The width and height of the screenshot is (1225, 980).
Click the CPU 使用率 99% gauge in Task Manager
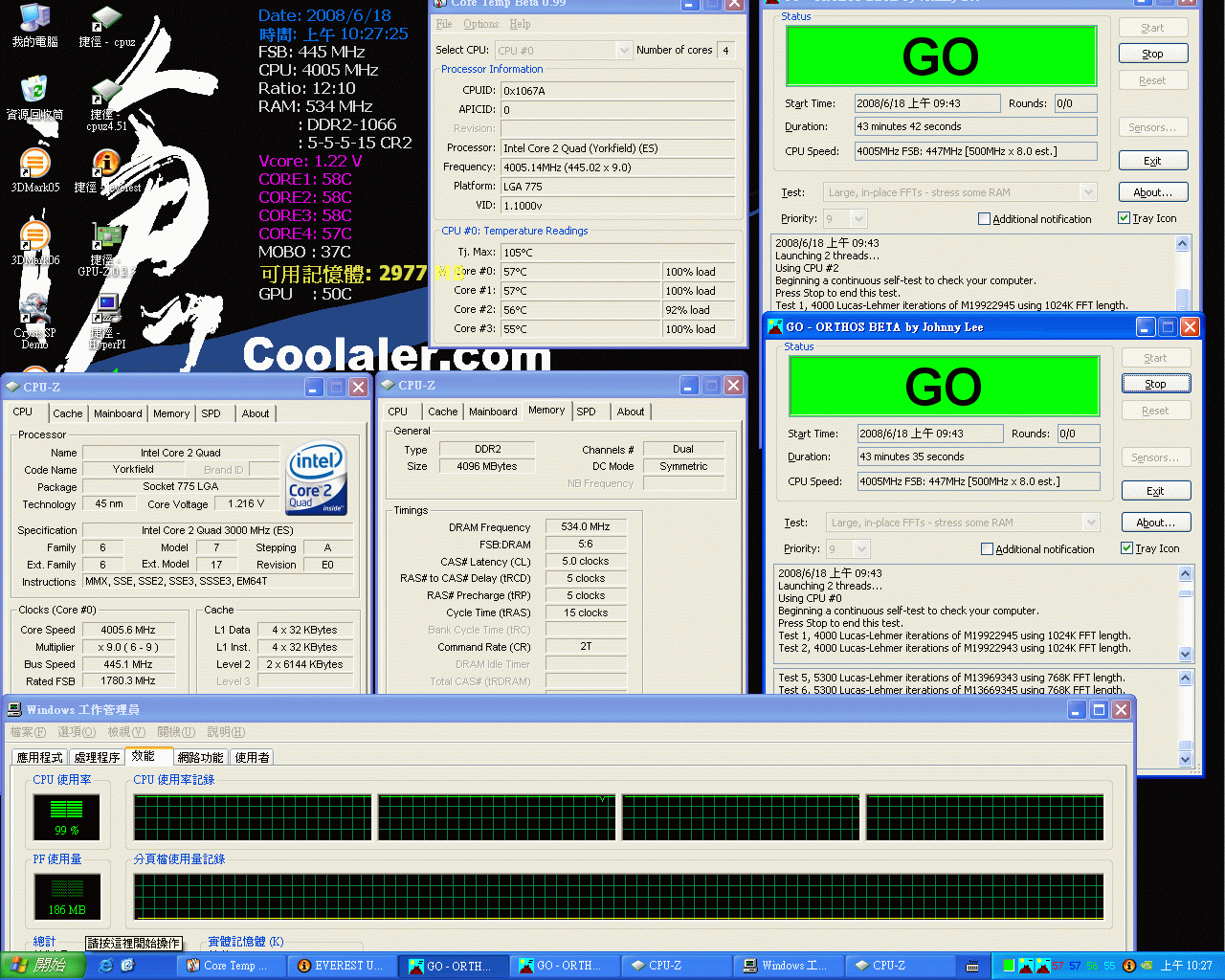pyautogui.click(x=66, y=816)
